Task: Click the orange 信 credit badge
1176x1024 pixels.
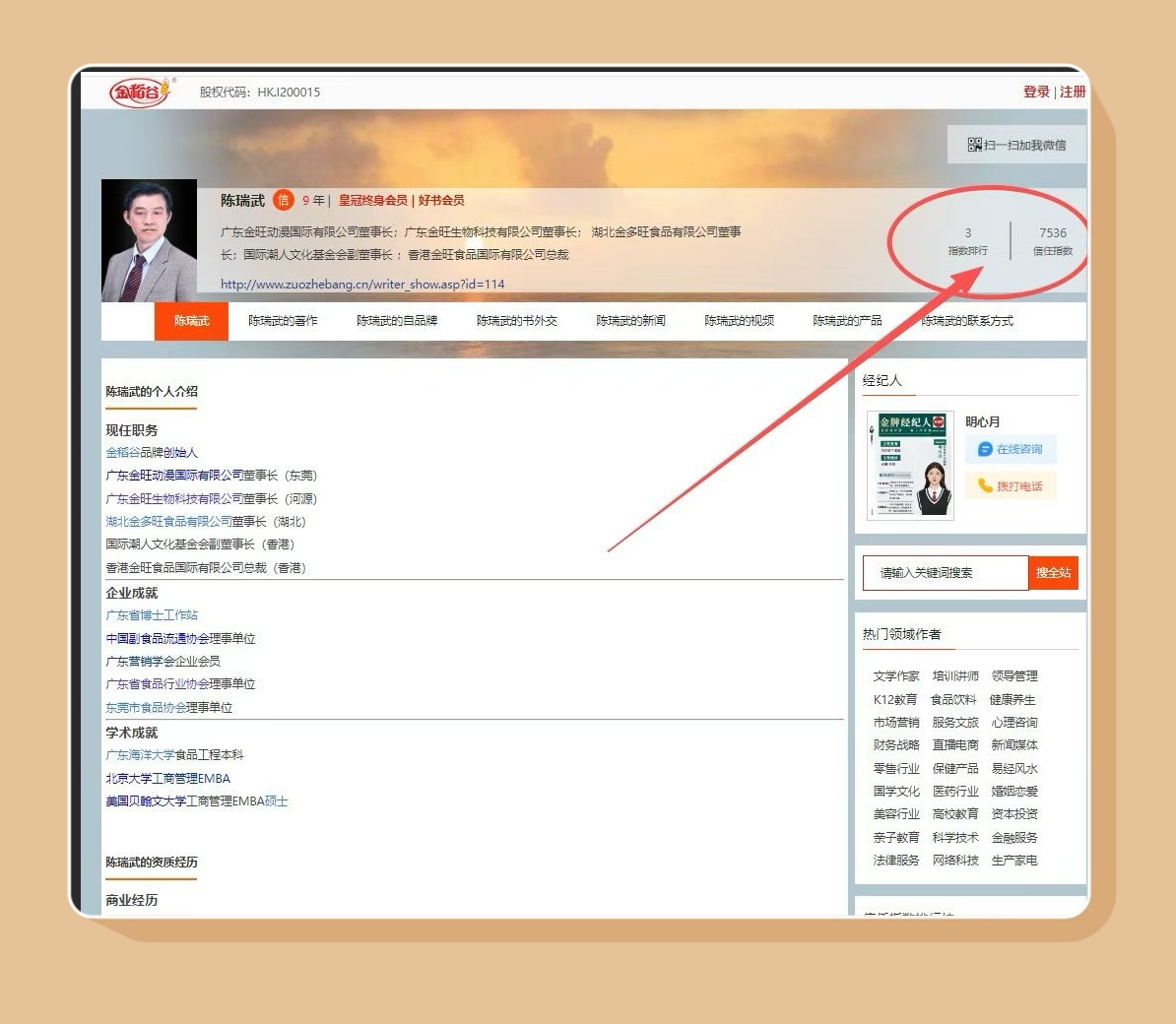Action: tap(283, 200)
